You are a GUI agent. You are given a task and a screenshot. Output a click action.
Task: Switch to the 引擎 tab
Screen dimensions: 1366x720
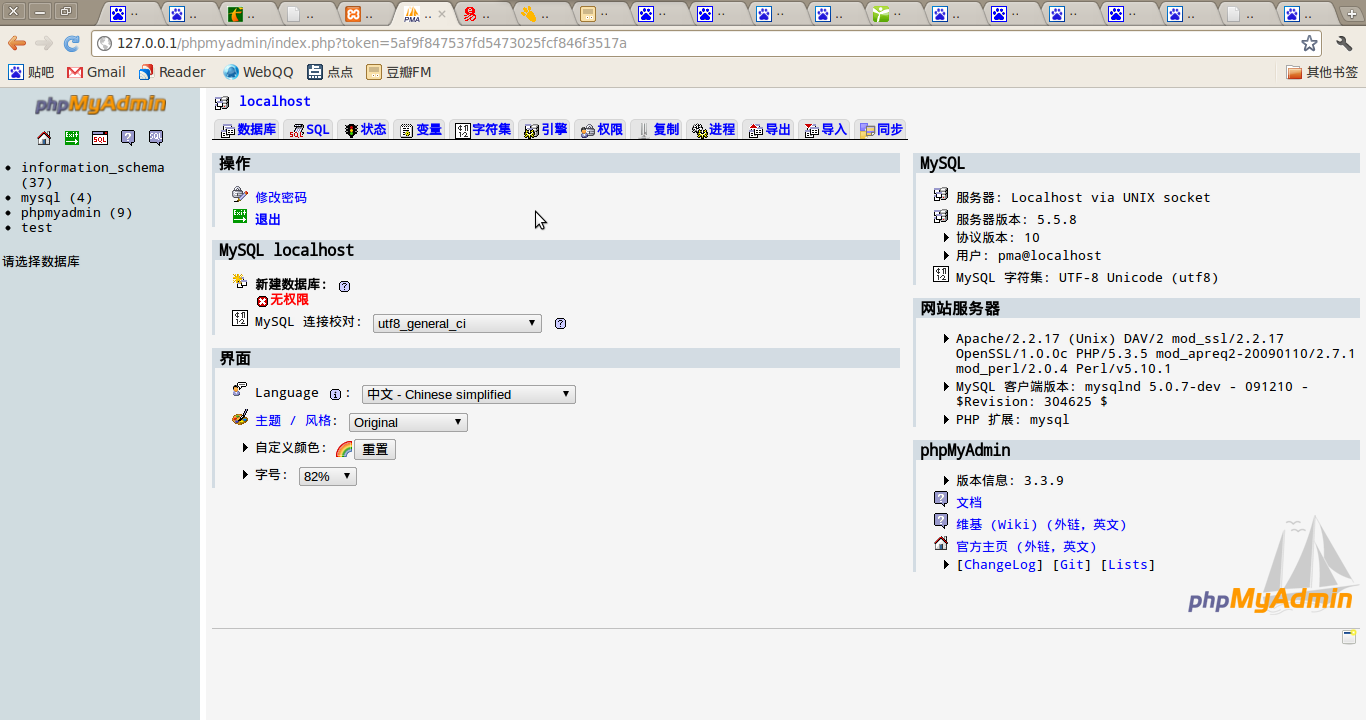point(546,130)
